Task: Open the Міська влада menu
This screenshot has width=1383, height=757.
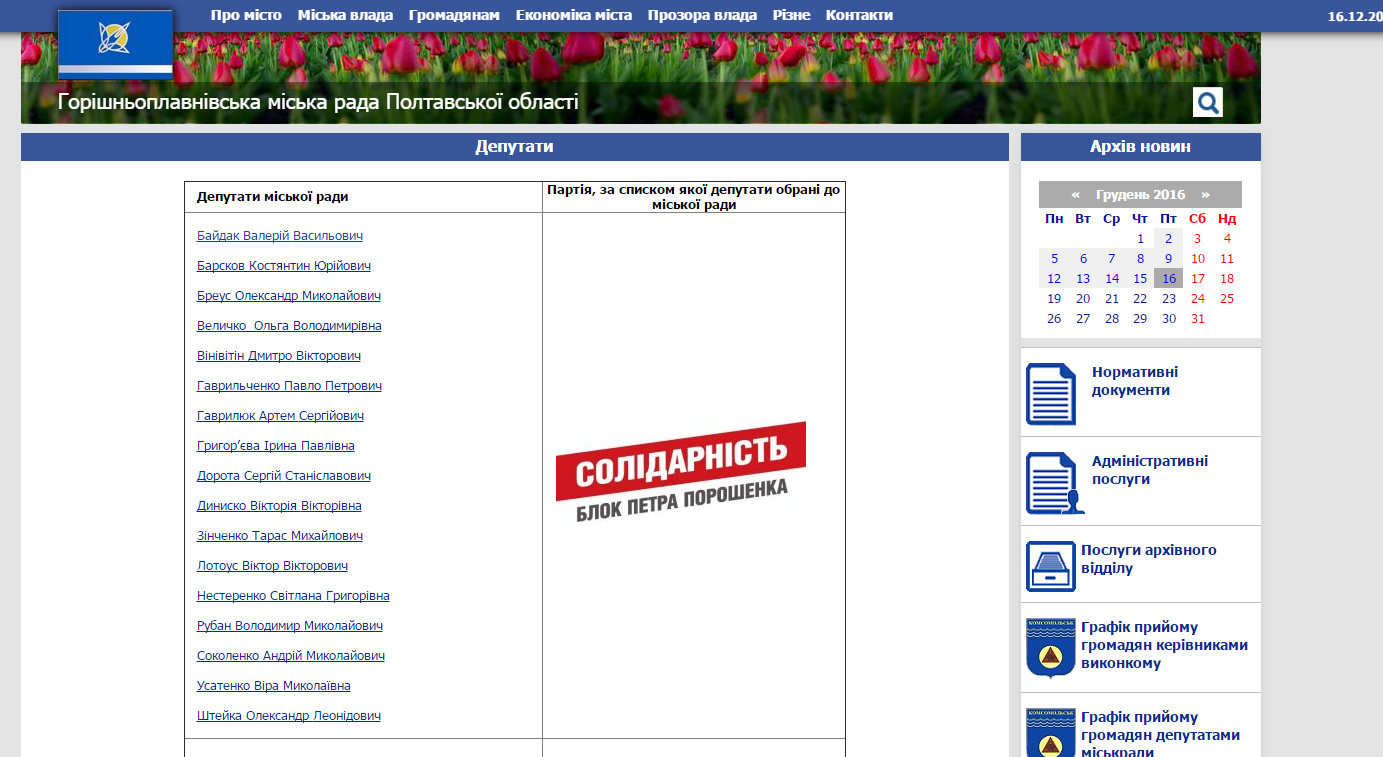Action: (x=345, y=15)
